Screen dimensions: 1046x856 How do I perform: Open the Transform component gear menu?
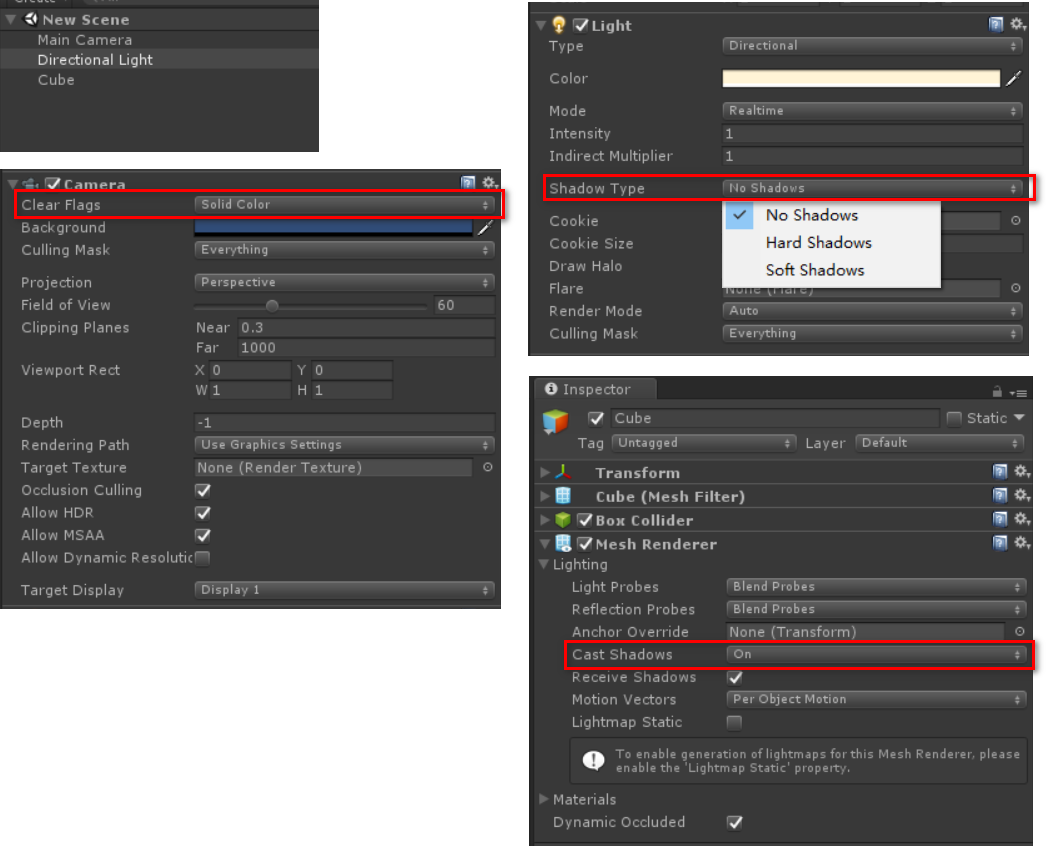1021,471
